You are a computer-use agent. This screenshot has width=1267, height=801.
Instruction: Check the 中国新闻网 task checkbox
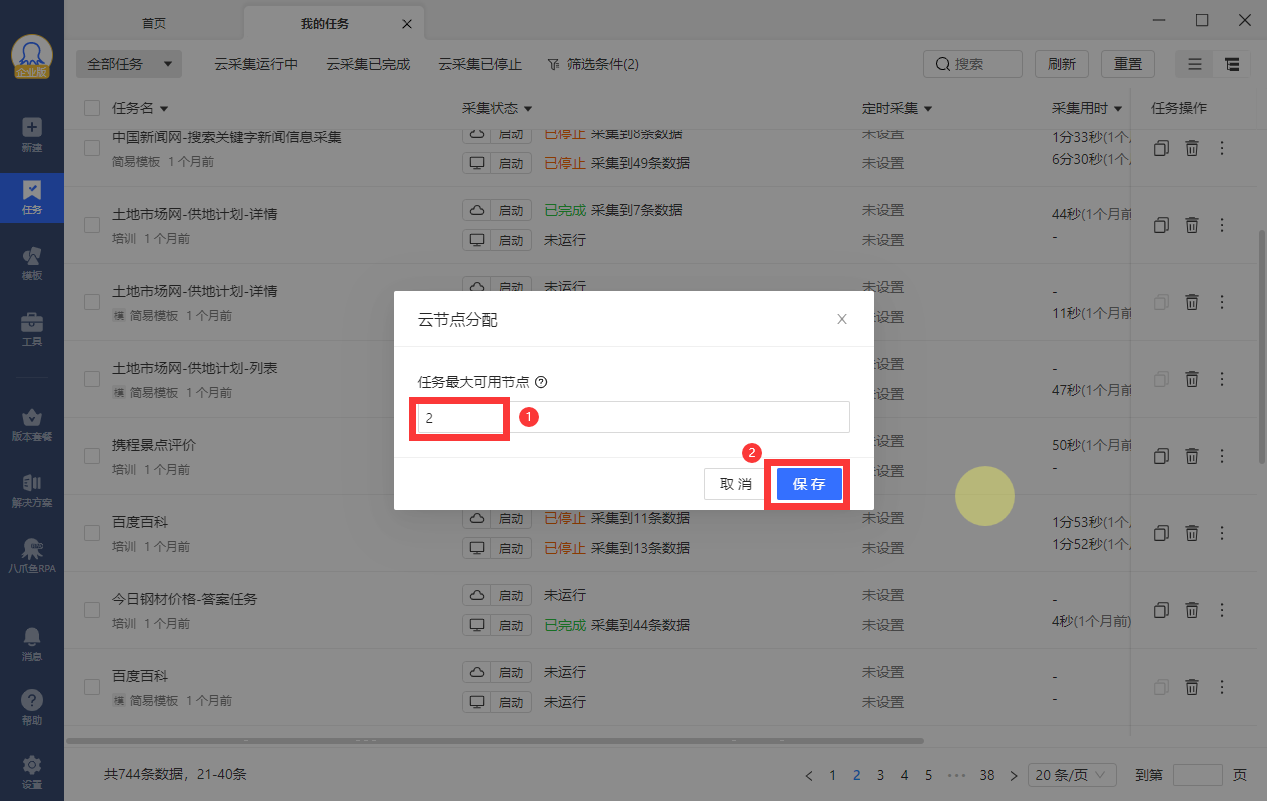[x=92, y=148]
